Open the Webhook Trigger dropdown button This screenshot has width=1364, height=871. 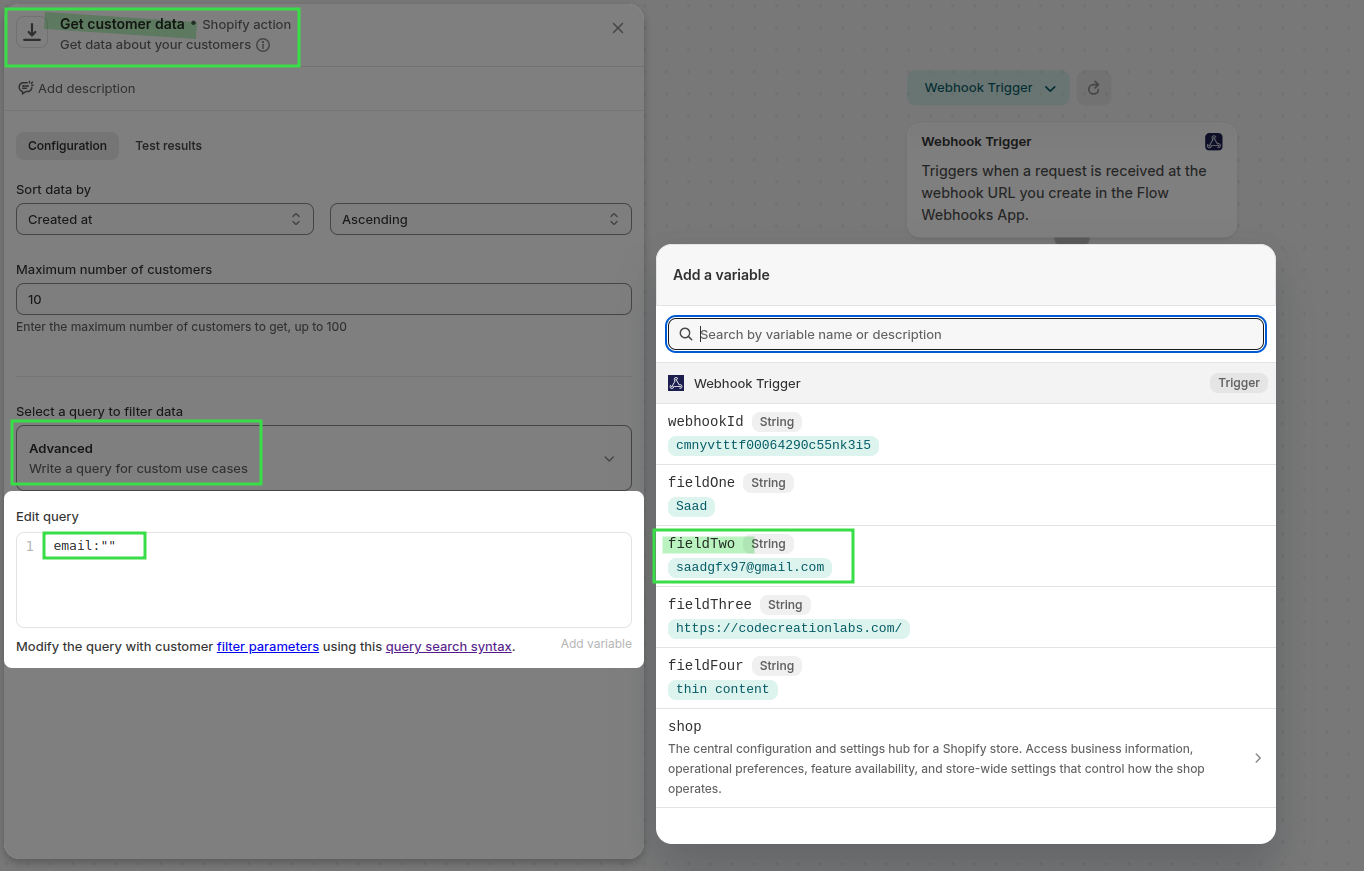pos(988,88)
